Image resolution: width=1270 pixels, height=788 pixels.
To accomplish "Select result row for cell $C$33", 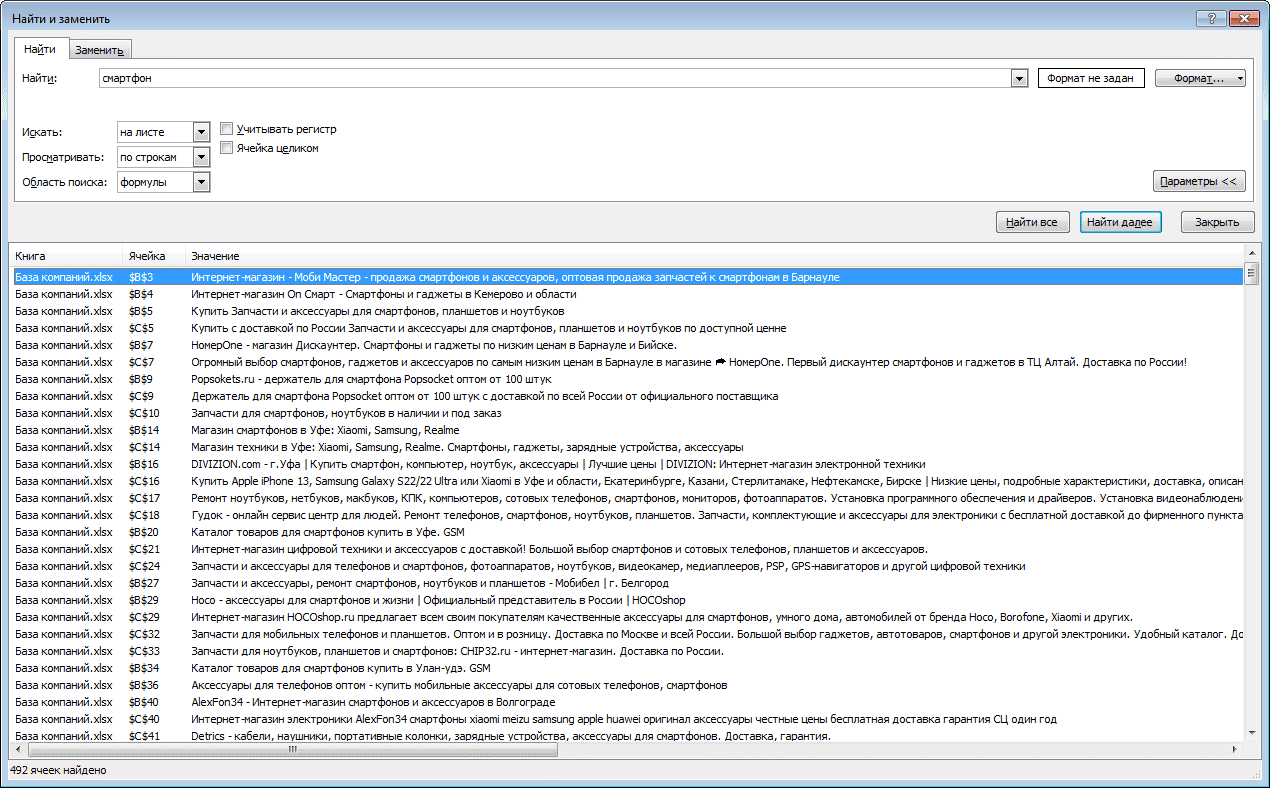I will pyautogui.click(x=627, y=651).
